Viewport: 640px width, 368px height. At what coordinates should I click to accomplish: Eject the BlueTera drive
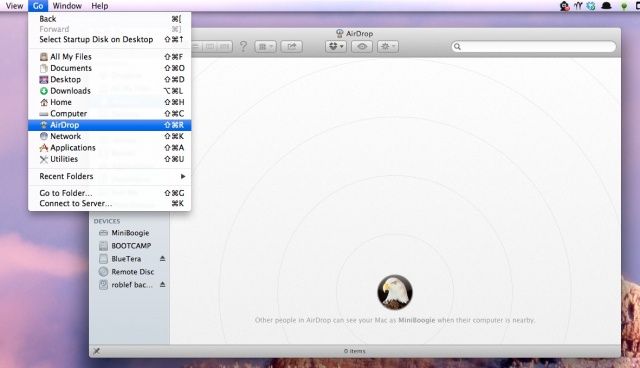click(x=162, y=259)
